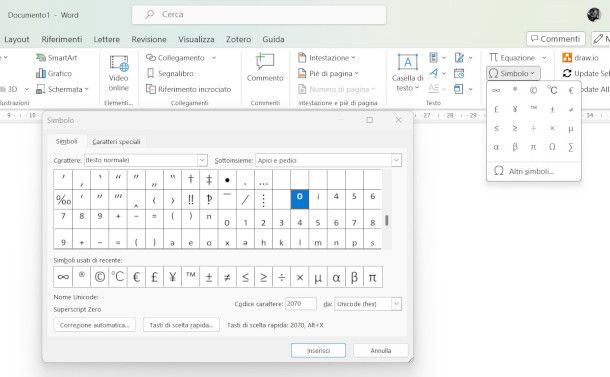The width and height of the screenshot is (610, 377).
Task: Open the Carattere font dropdown
Action: (202, 160)
